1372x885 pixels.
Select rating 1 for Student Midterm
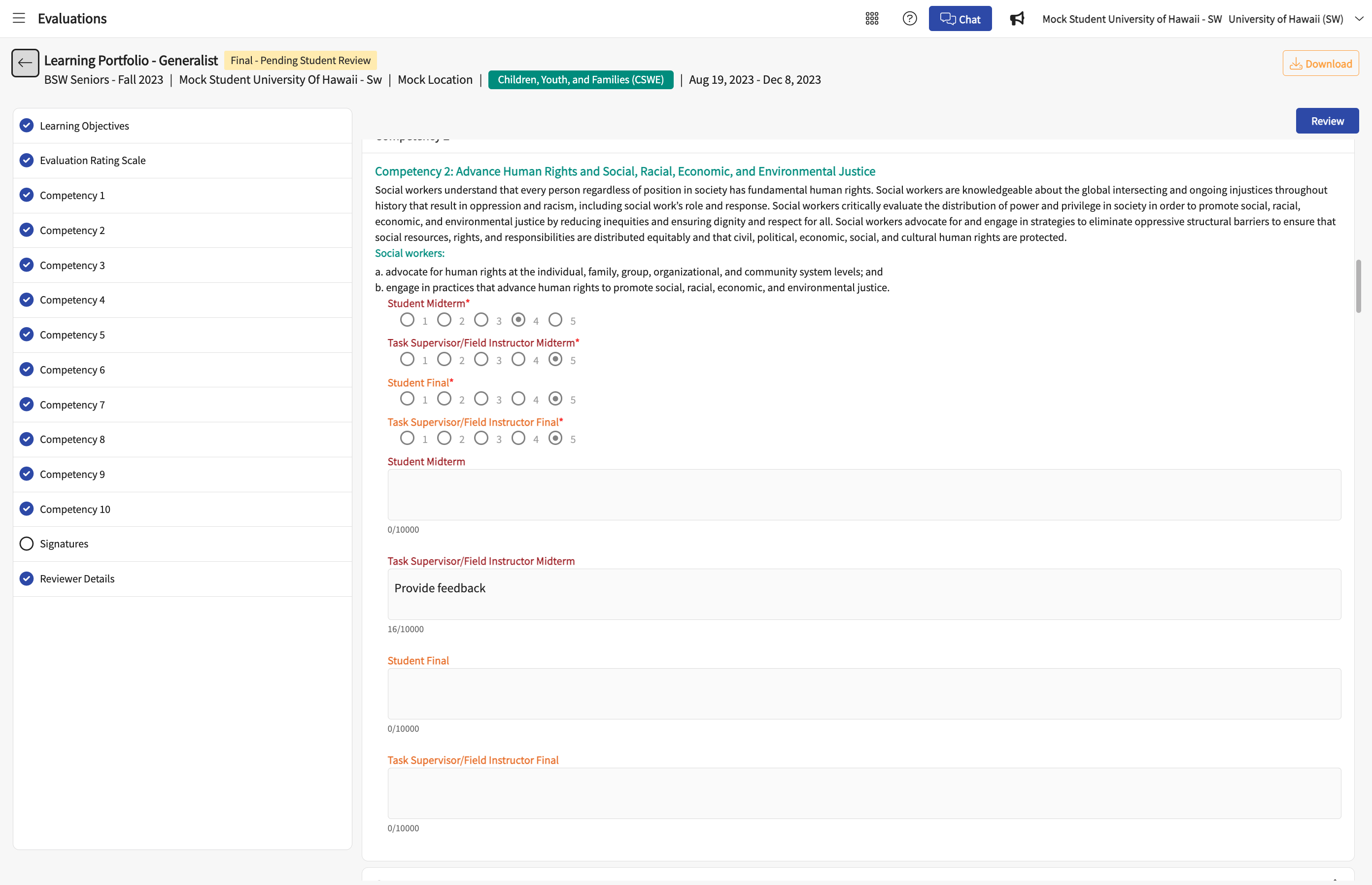click(407, 319)
